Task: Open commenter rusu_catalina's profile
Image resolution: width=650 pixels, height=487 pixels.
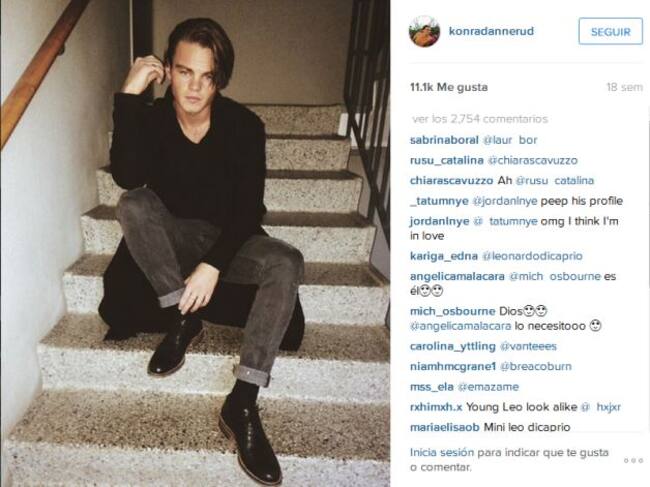Action: 446,160
